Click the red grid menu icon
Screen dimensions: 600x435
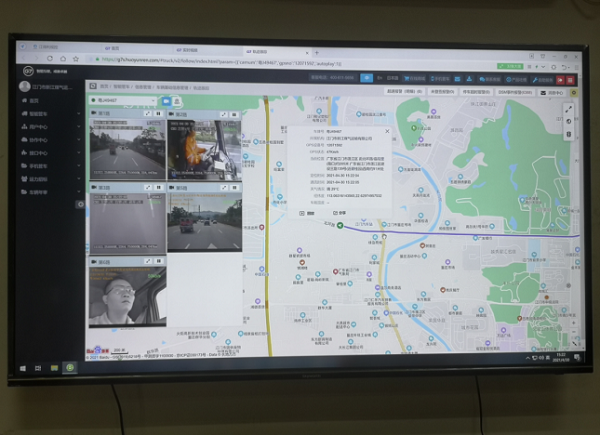(x=570, y=80)
